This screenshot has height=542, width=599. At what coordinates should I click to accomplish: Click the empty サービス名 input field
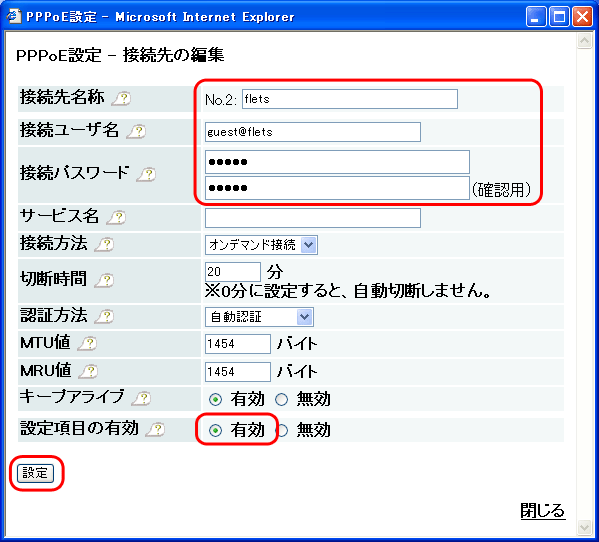tap(312, 218)
